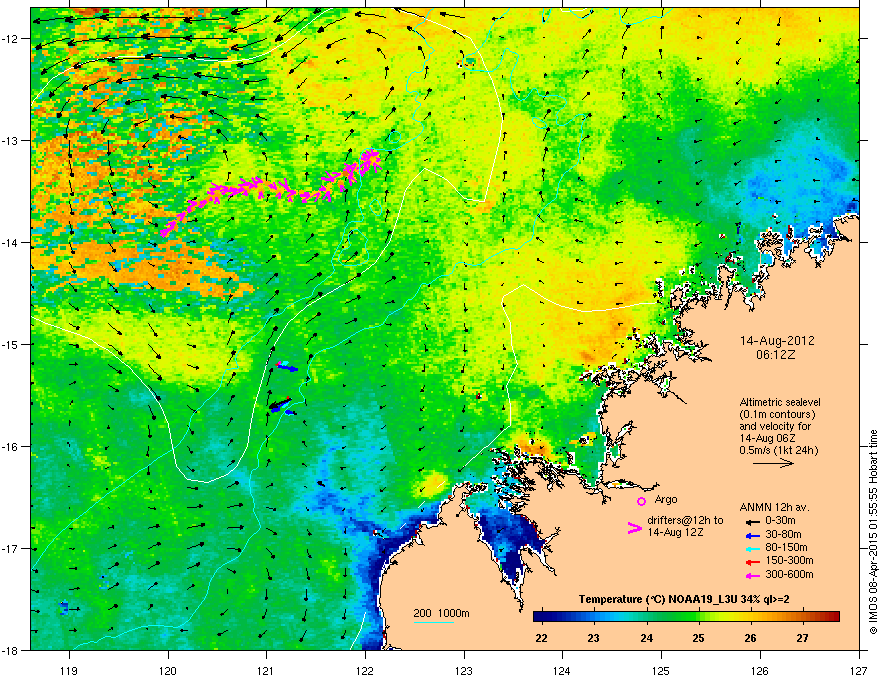880x680 pixels.
Task: Click the 'drifters@12h to' legend label
Action: tap(685, 520)
